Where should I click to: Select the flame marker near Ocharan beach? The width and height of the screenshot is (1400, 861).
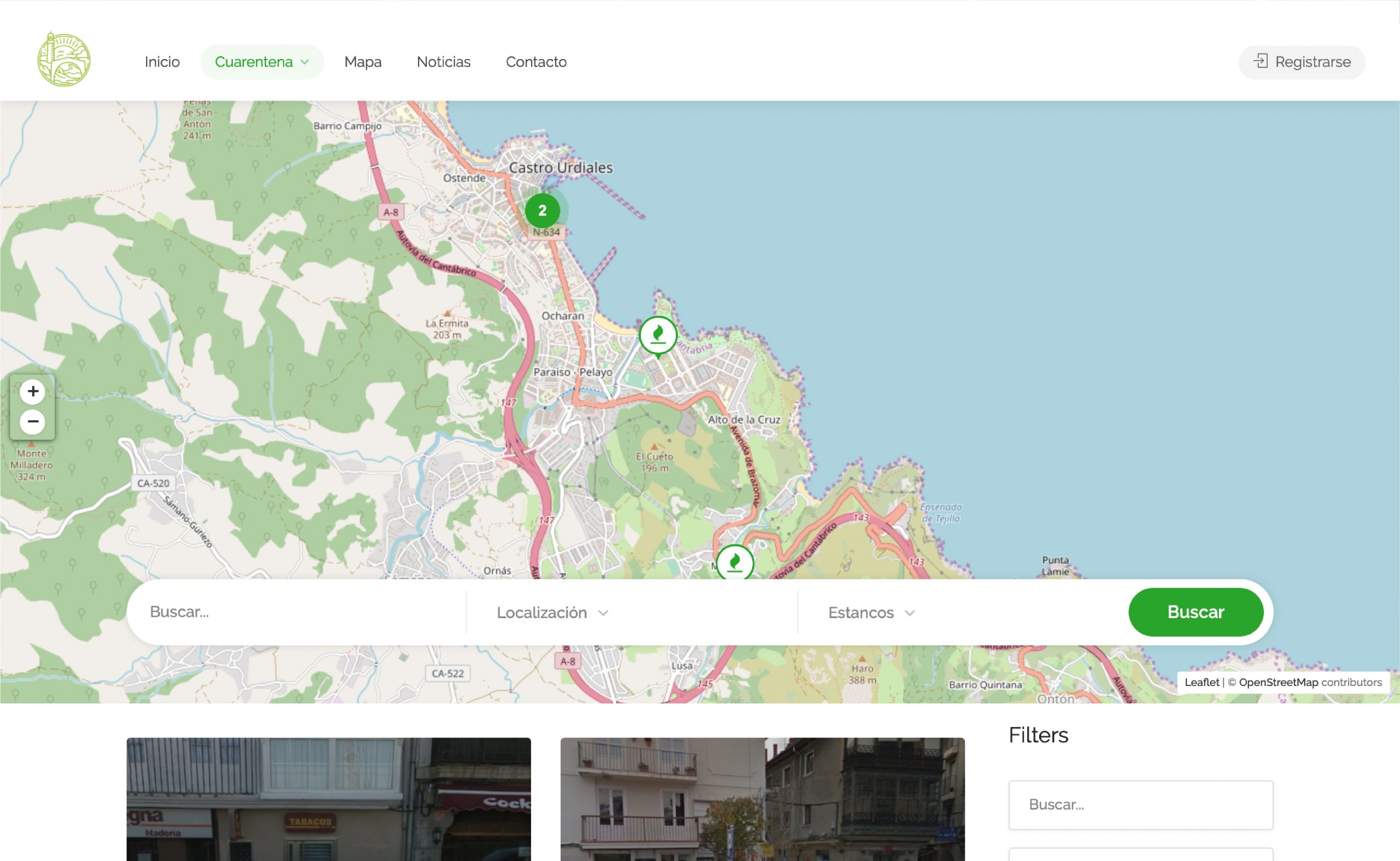click(658, 336)
